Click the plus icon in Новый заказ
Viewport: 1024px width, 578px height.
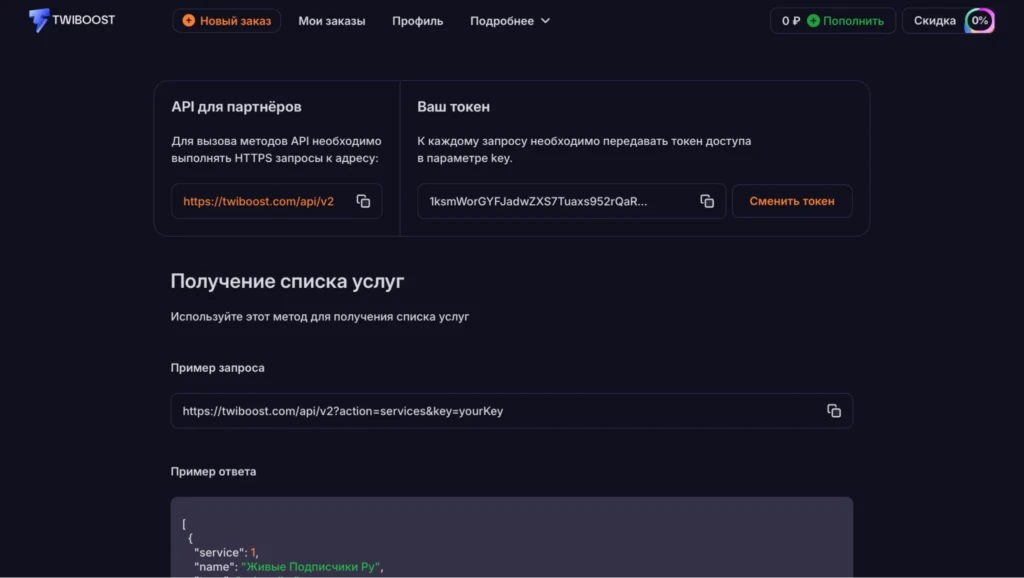[x=189, y=21]
